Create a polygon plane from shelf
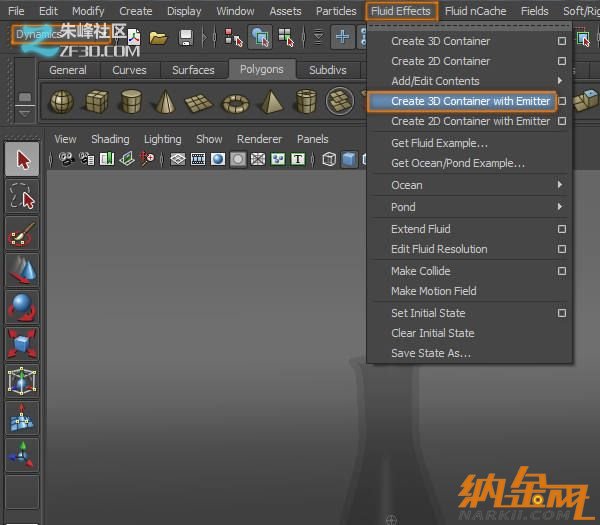 point(199,103)
